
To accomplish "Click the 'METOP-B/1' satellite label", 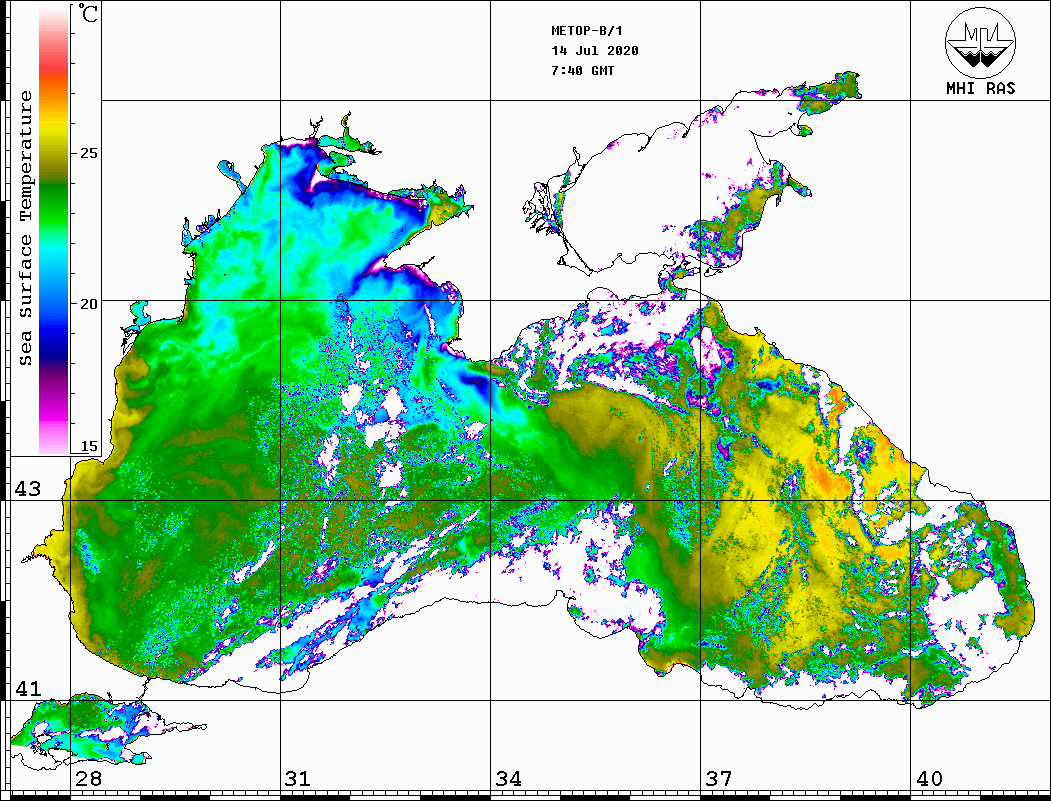I will [586, 31].
